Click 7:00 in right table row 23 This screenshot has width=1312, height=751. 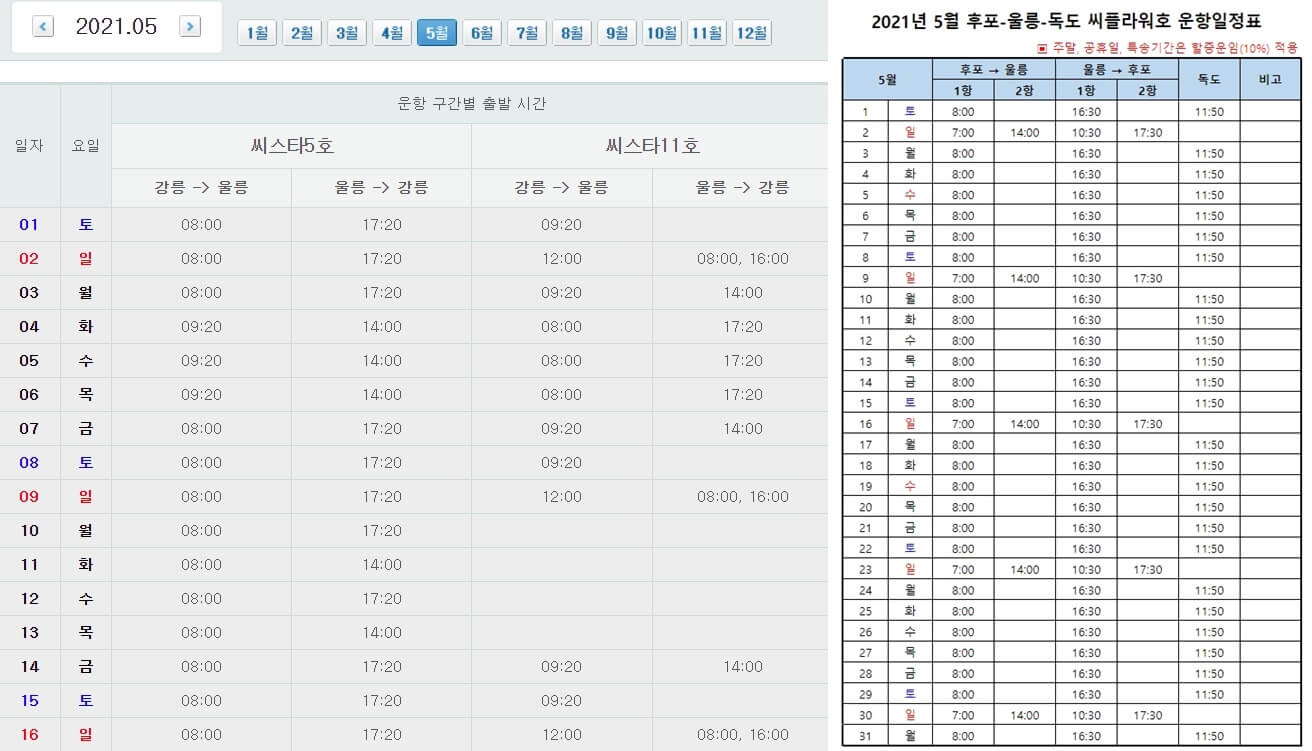point(963,570)
